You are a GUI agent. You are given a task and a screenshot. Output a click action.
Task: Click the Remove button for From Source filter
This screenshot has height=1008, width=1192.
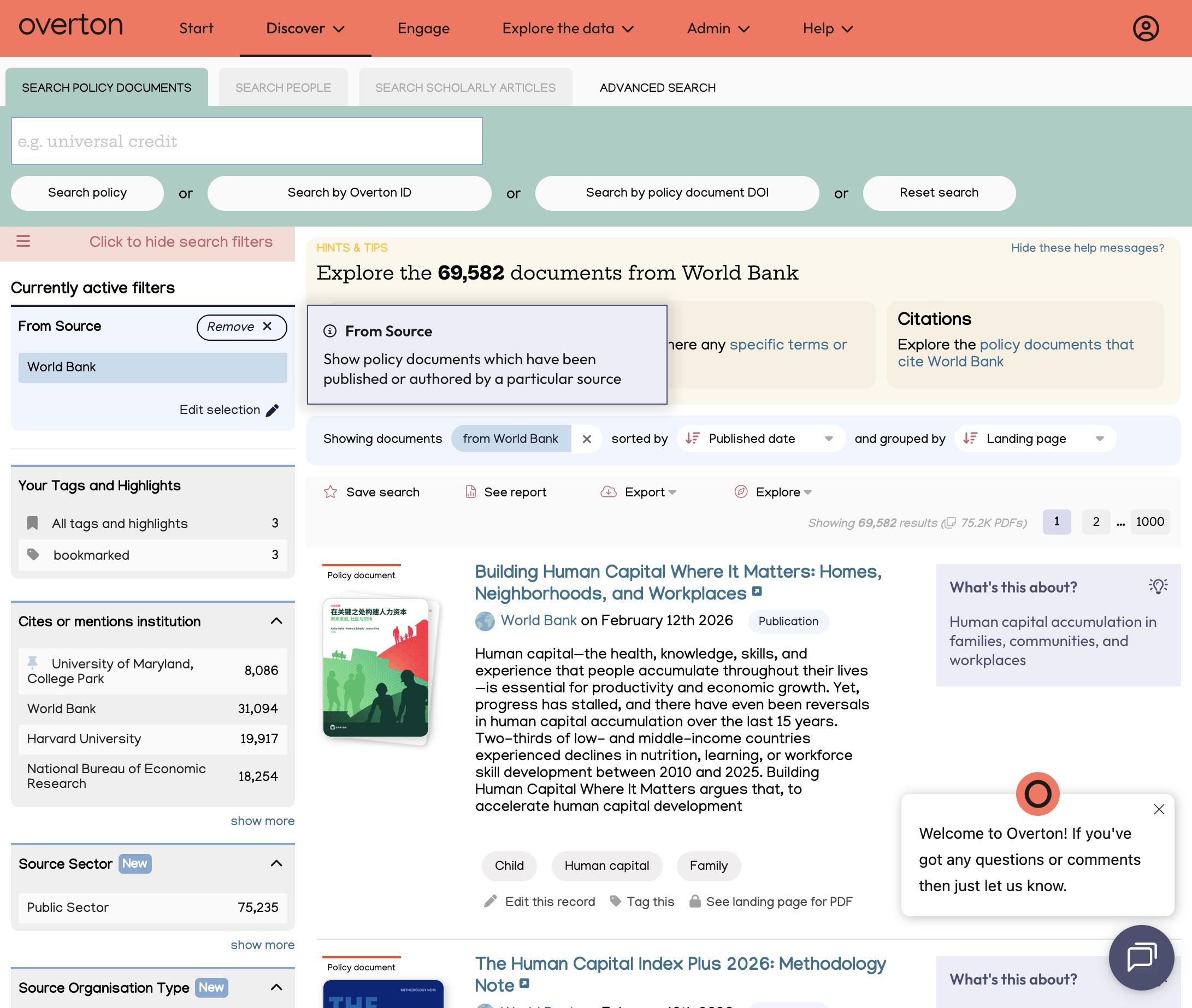pos(241,327)
